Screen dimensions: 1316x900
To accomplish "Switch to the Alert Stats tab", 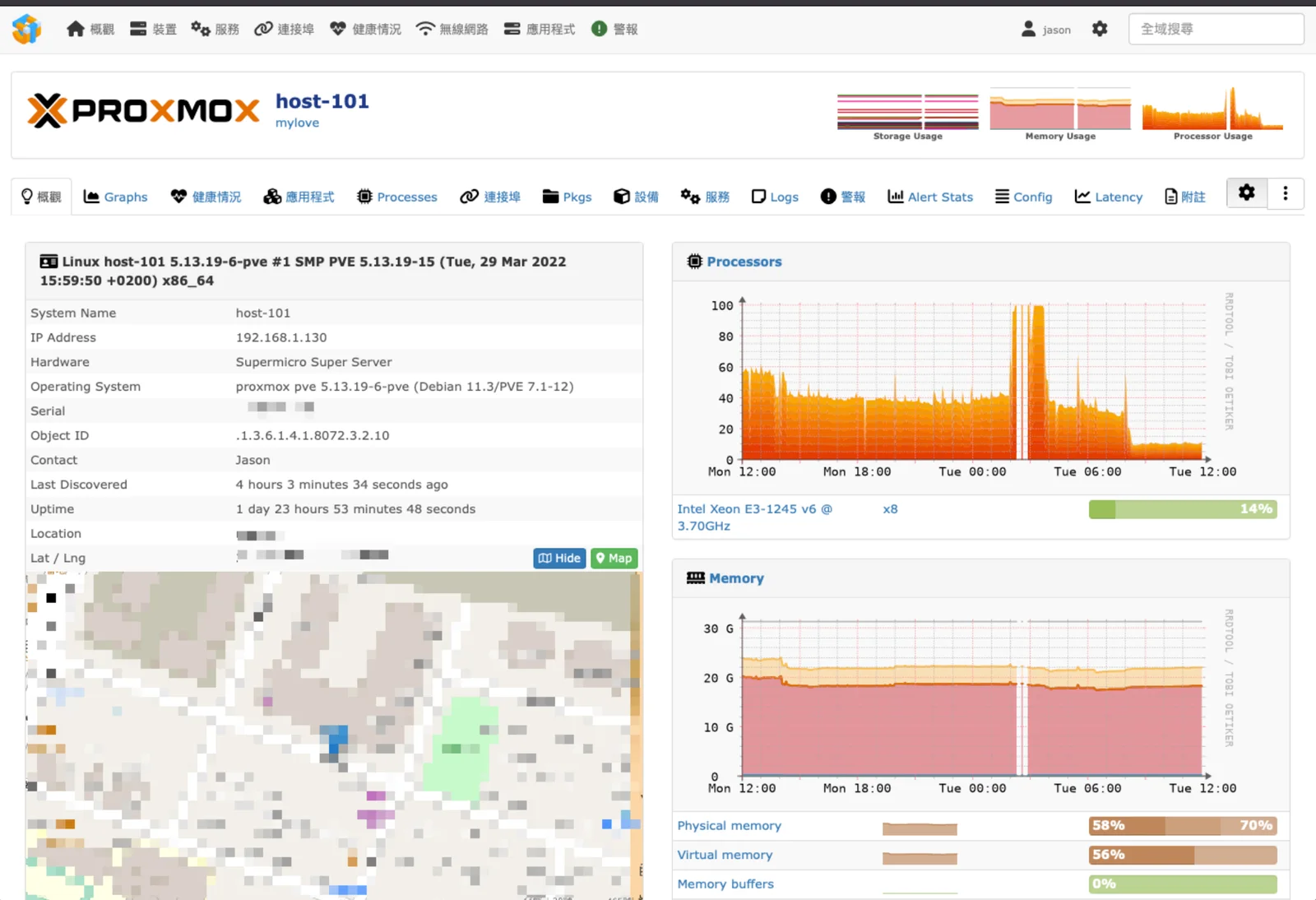I will point(930,197).
